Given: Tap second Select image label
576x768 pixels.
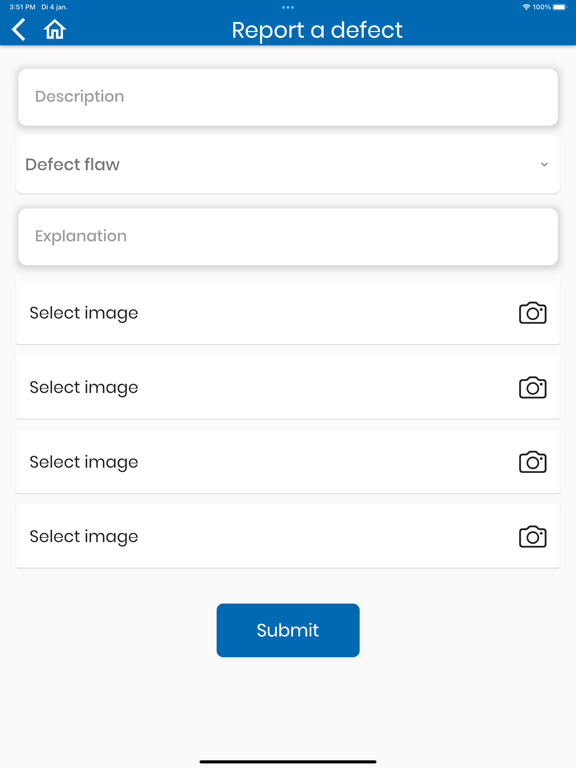Looking at the screenshot, I should 84,387.
